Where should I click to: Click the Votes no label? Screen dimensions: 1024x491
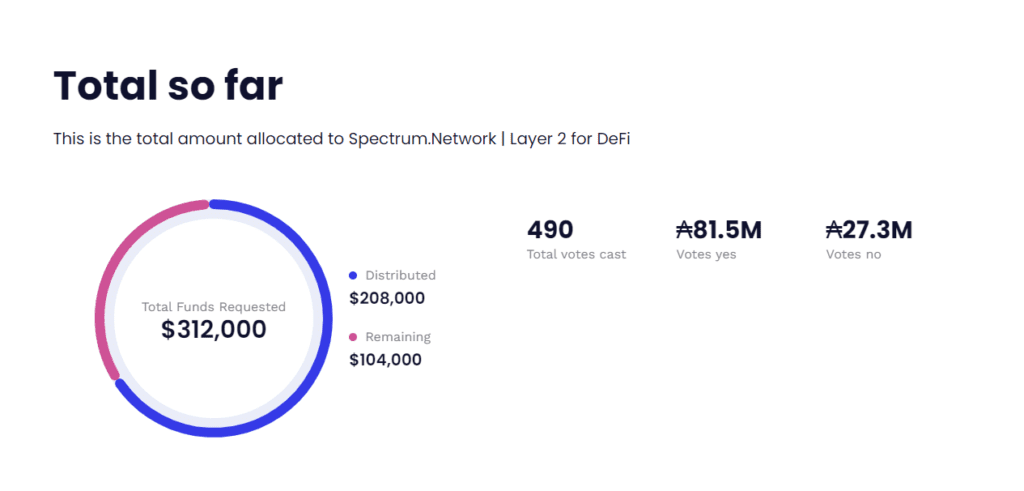point(853,255)
